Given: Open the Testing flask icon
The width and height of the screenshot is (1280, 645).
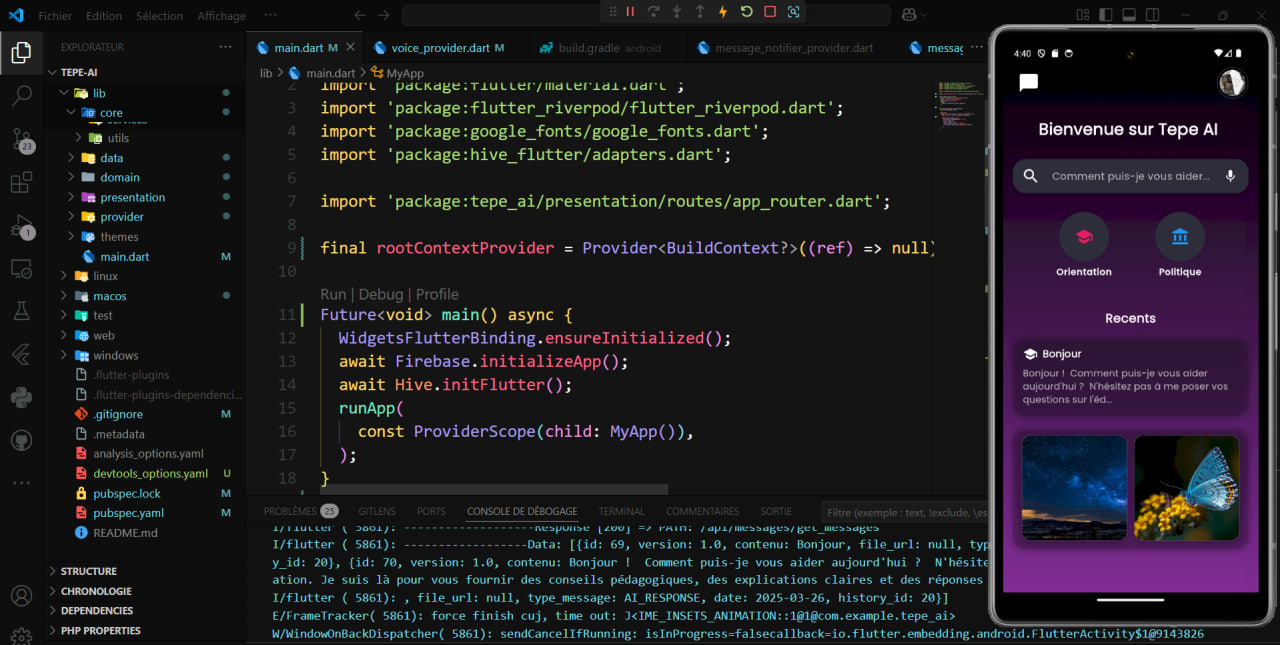Looking at the screenshot, I should (21, 311).
